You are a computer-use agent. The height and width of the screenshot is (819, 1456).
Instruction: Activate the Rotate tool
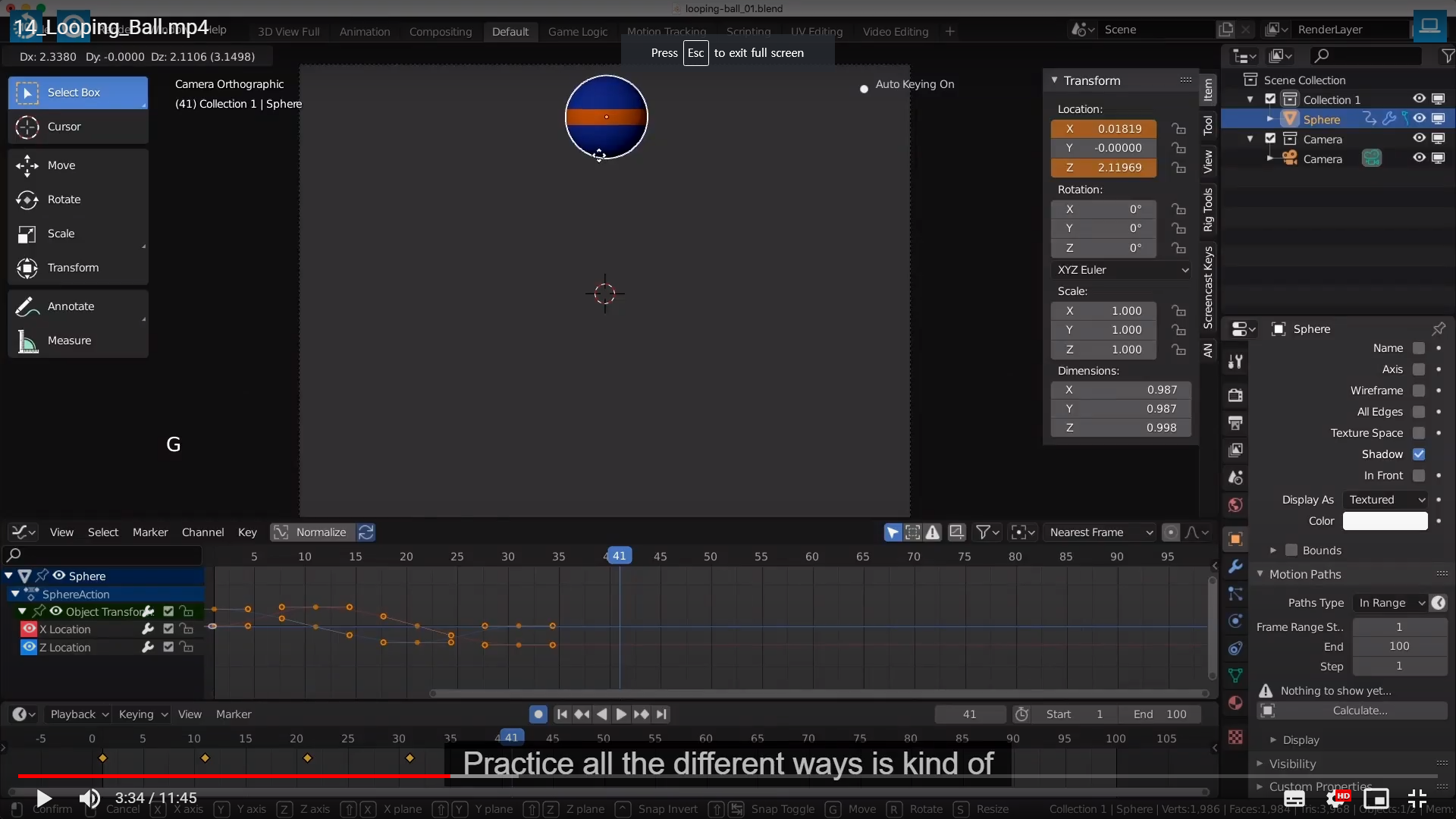point(64,199)
